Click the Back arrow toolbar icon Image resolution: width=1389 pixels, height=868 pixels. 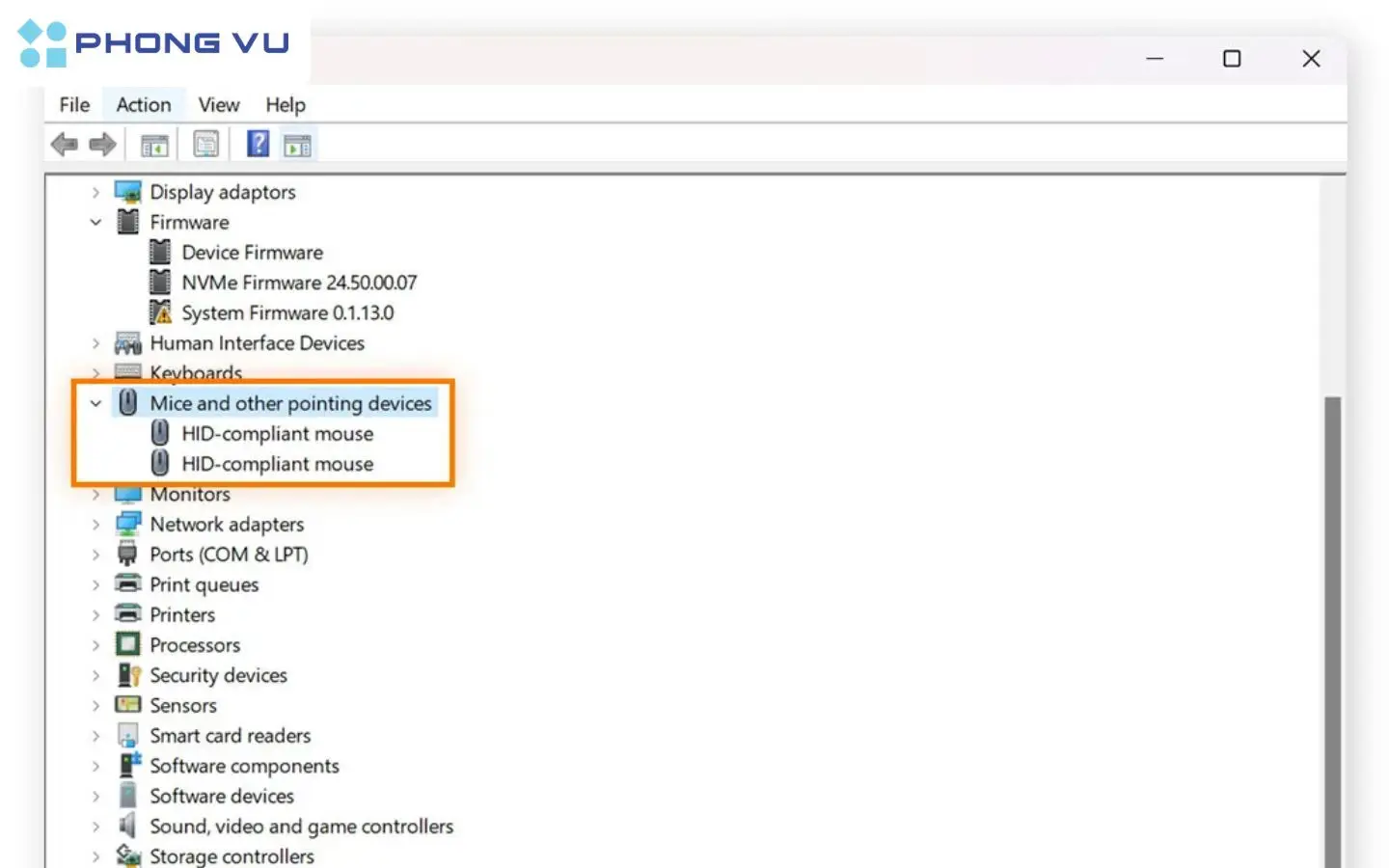pos(65,145)
